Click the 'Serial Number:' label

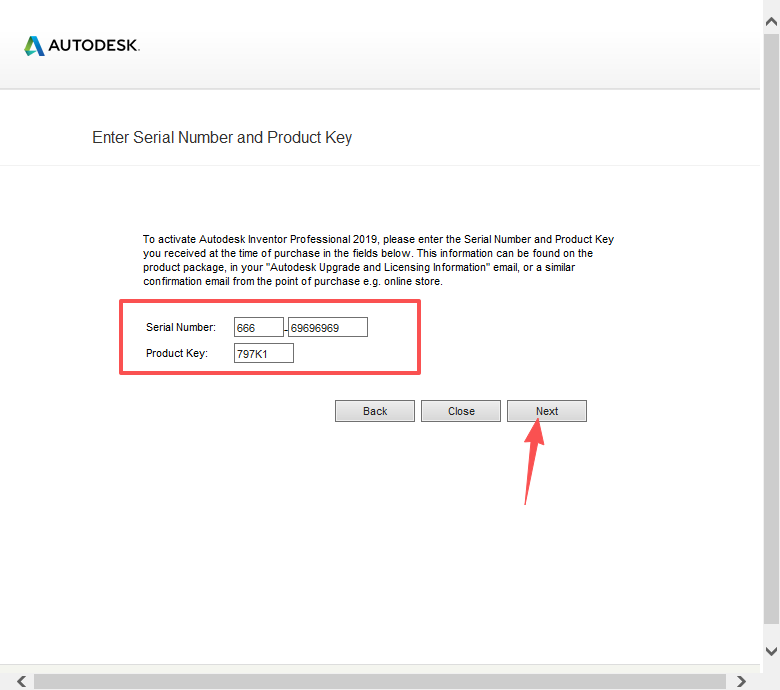point(181,327)
